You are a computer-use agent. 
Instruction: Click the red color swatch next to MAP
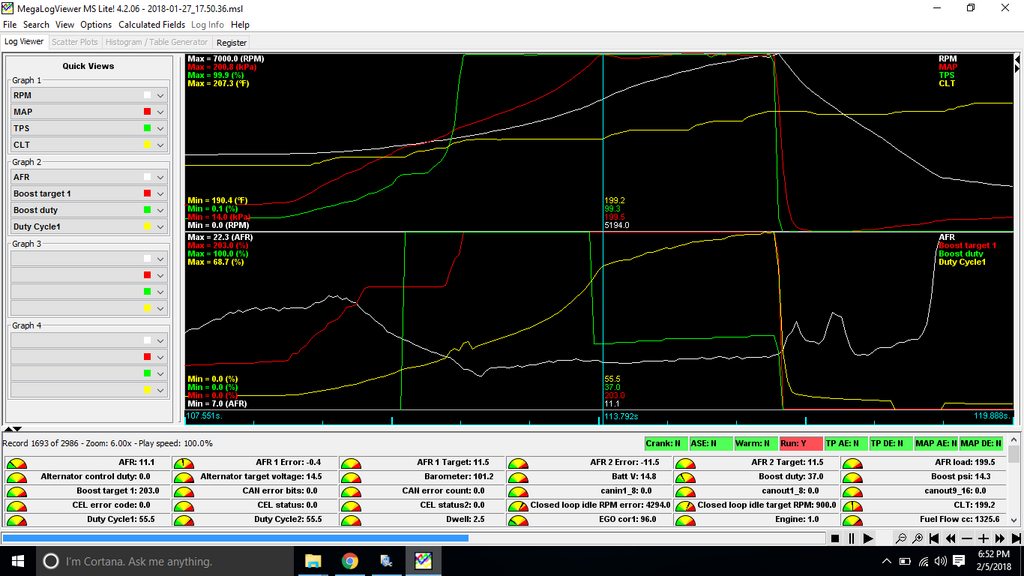point(147,112)
